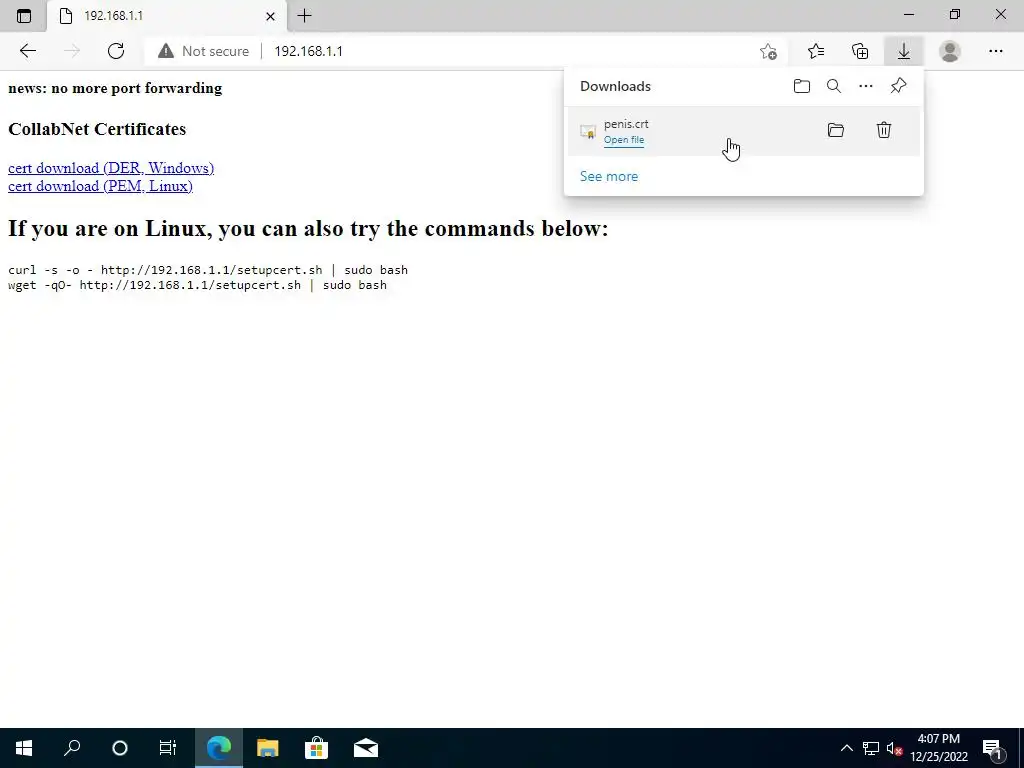Click the muted volume tray icon
1024x768 pixels.
(x=894, y=748)
